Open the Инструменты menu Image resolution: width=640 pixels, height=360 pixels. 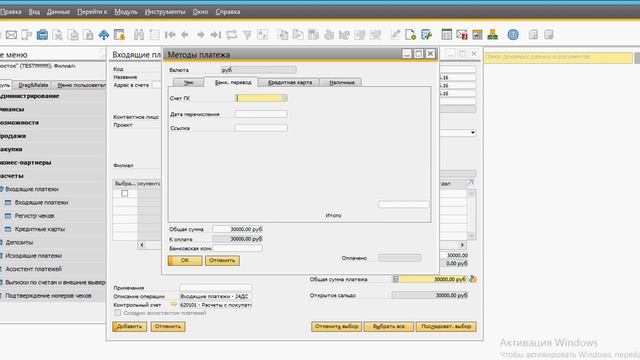point(165,12)
